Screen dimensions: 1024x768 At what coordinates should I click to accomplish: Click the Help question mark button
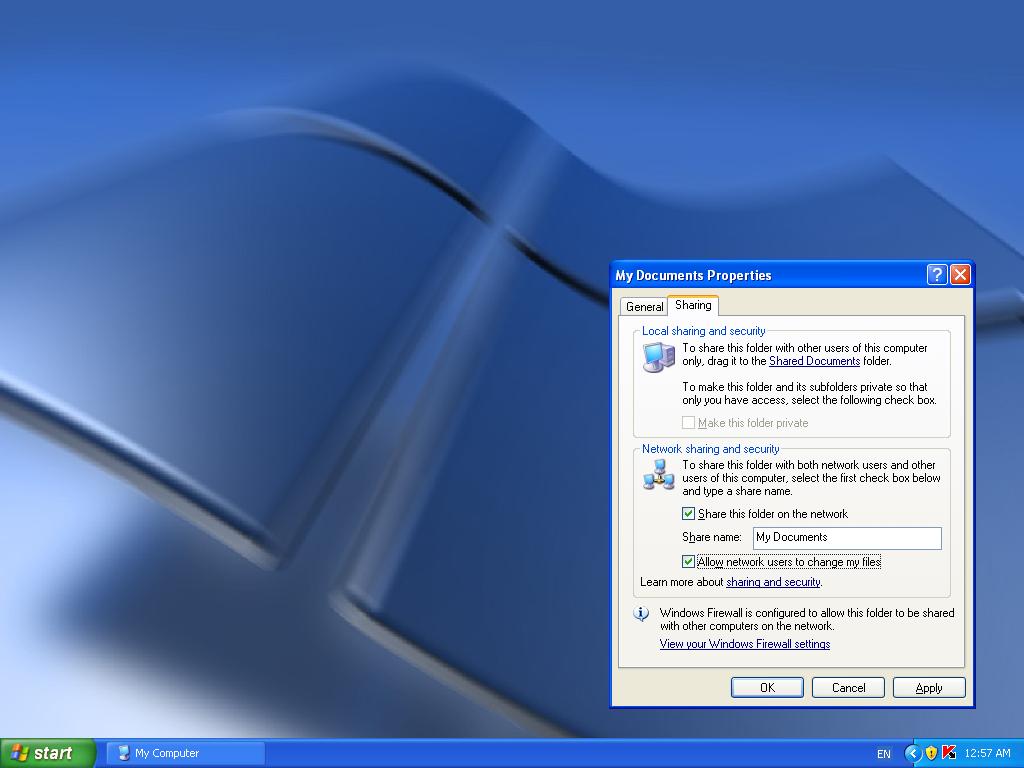(x=937, y=275)
